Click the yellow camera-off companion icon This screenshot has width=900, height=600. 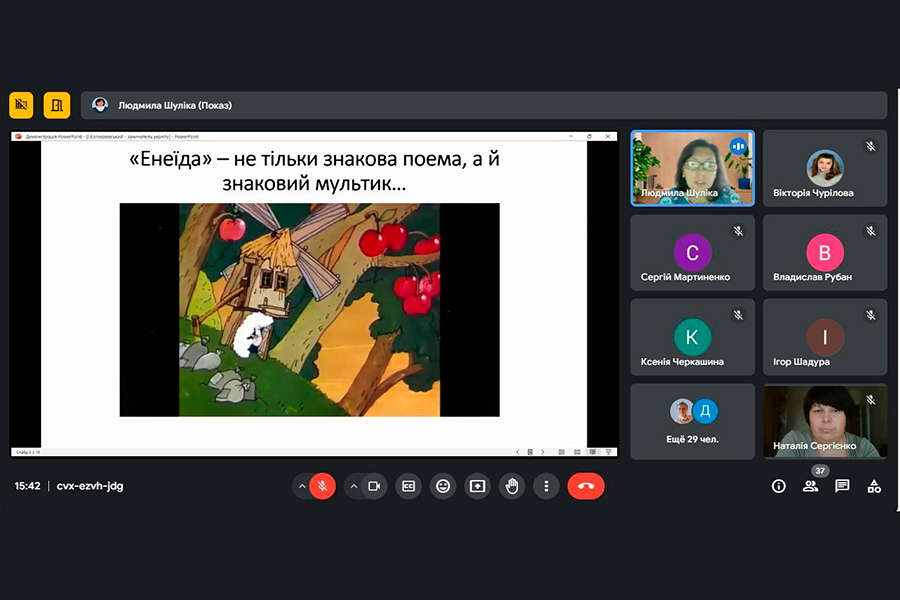click(x=21, y=105)
